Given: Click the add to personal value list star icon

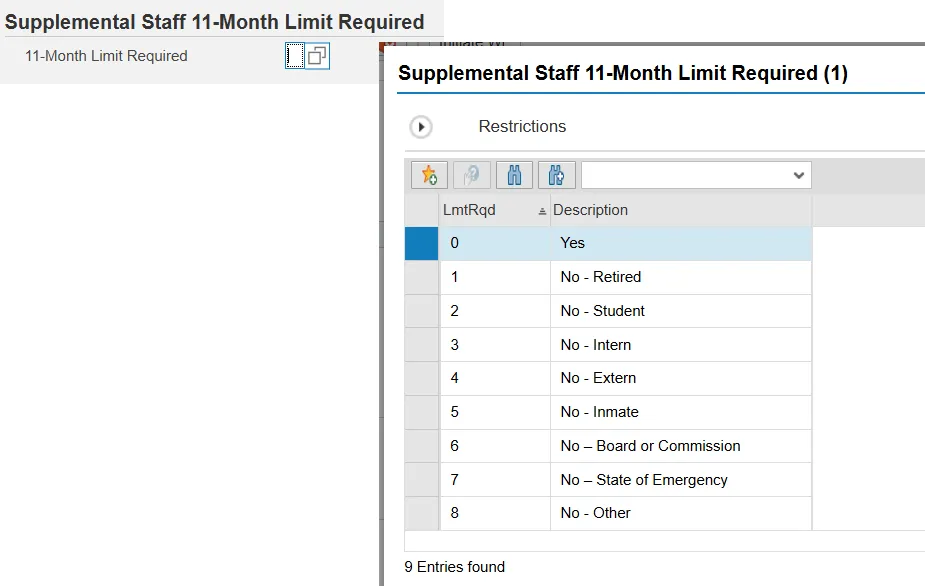Looking at the screenshot, I should coord(429,175).
